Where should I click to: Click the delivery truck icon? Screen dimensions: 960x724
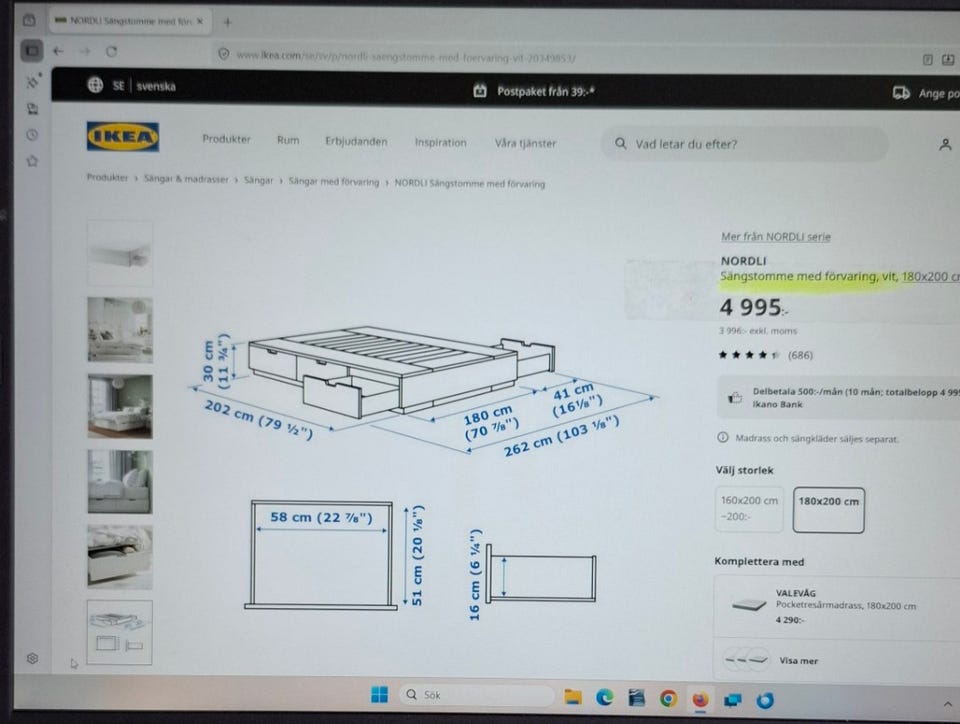click(901, 92)
